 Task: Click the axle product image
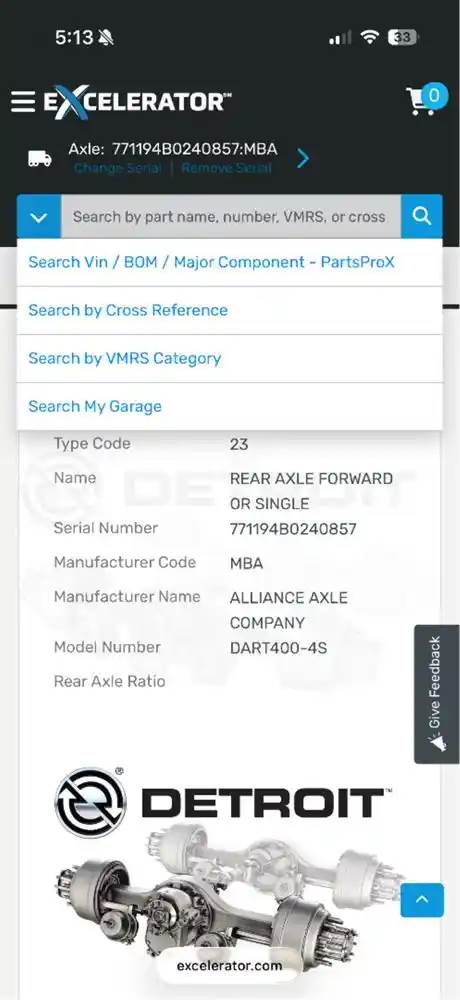click(230, 894)
